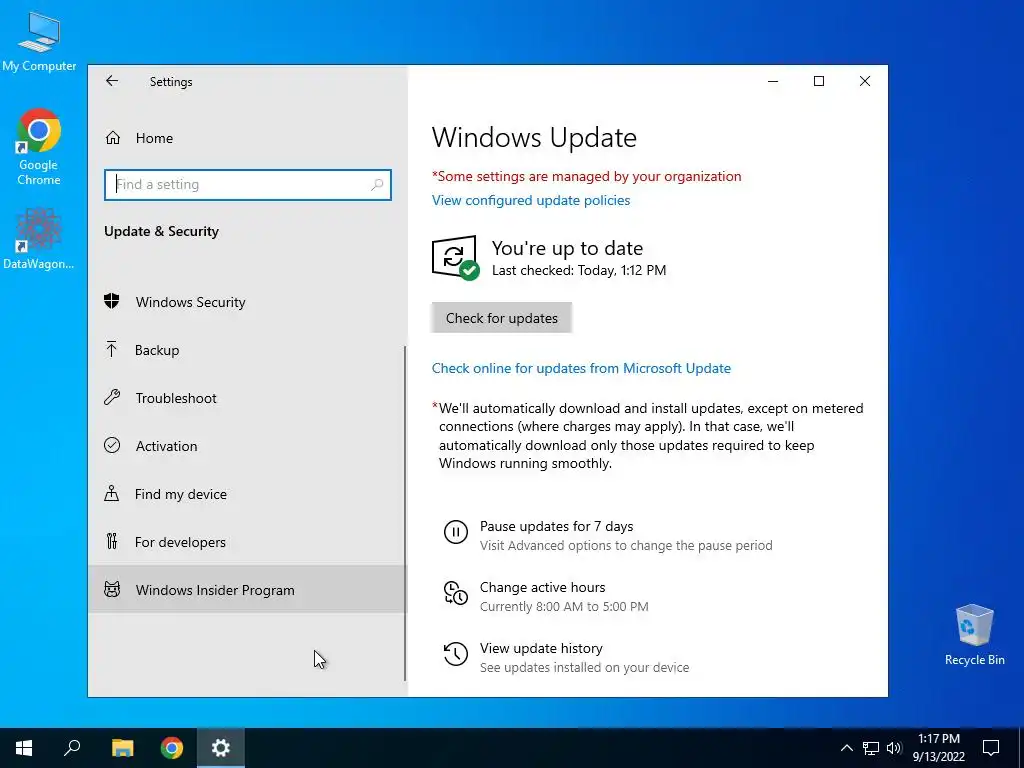Image resolution: width=1024 pixels, height=768 pixels.
Task: Select the Recycle Bin desktop icon
Action: pyautogui.click(x=974, y=635)
